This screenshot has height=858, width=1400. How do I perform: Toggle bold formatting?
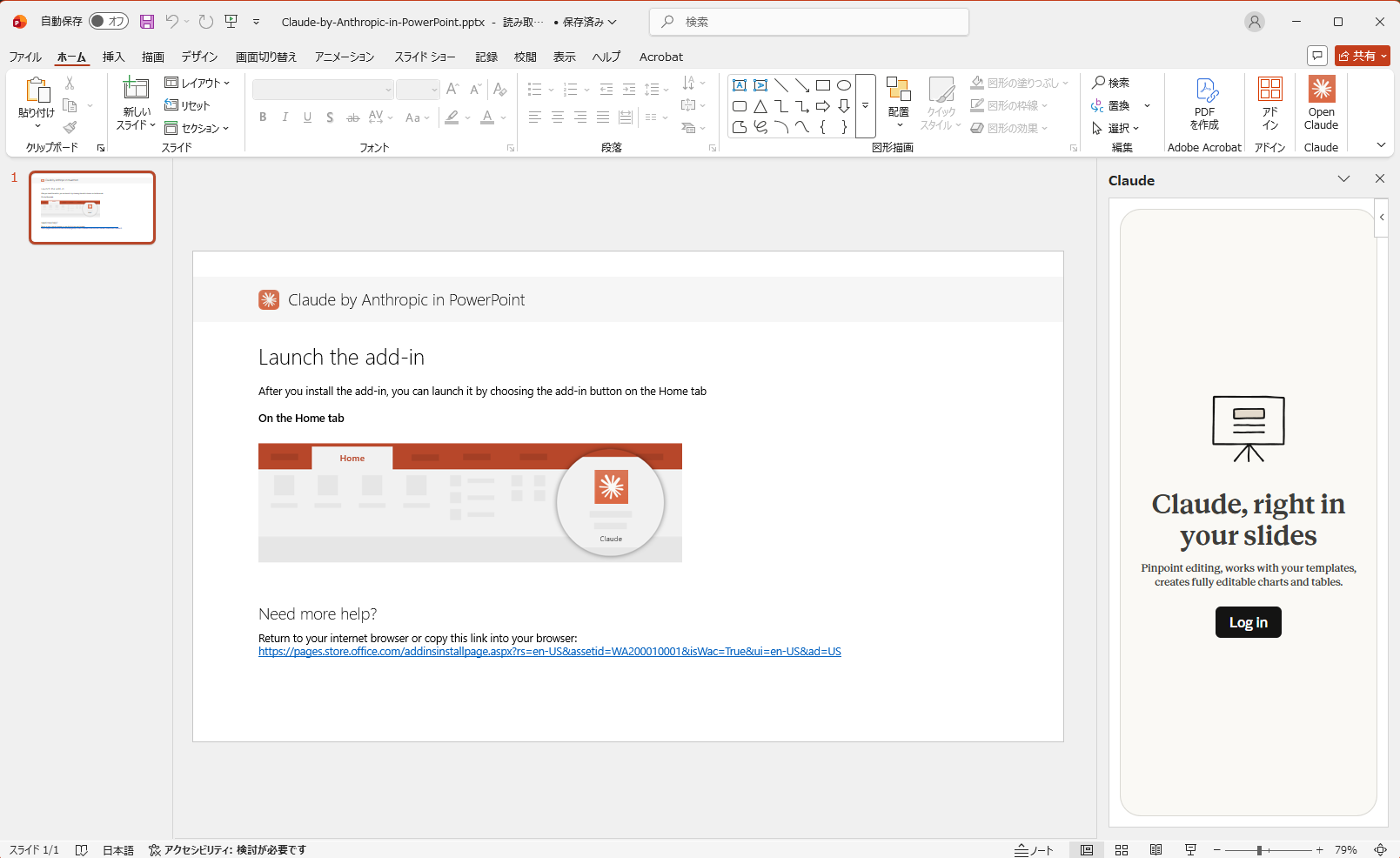(263, 117)
